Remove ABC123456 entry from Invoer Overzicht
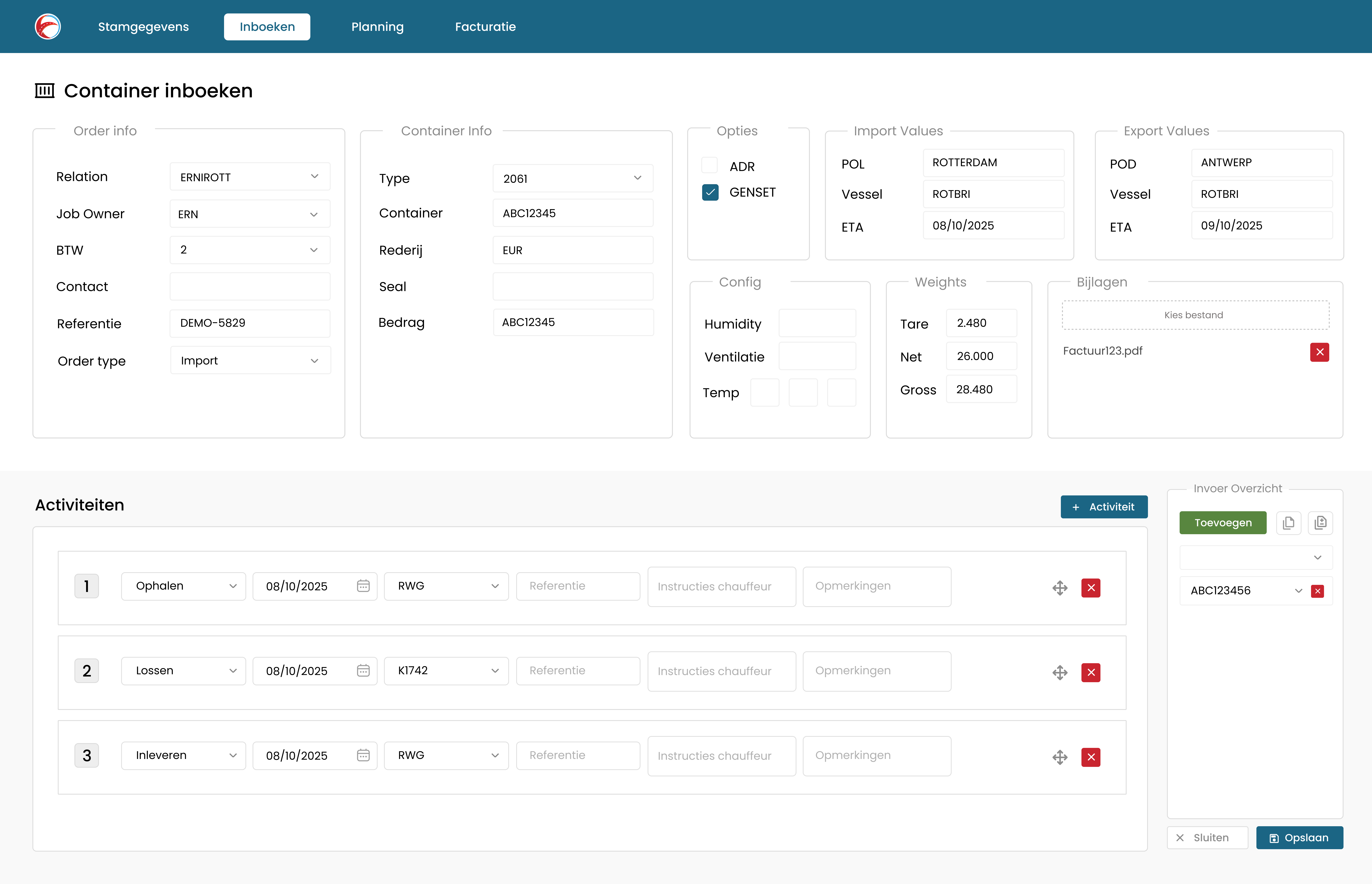1372x884 pixels. (1317, 591)
